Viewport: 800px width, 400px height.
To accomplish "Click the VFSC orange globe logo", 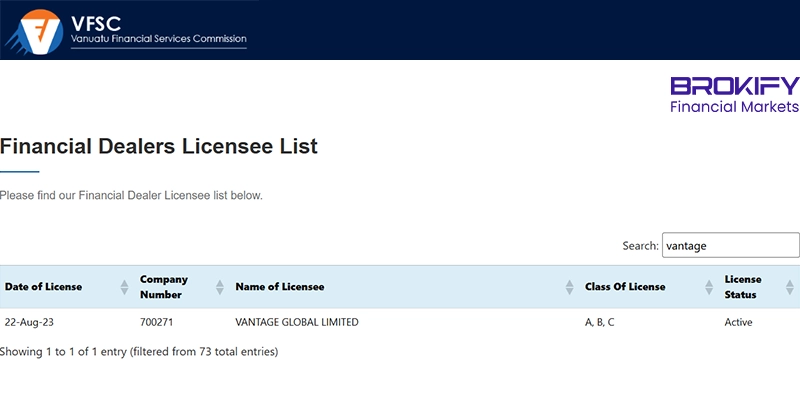I will [34, 30].
